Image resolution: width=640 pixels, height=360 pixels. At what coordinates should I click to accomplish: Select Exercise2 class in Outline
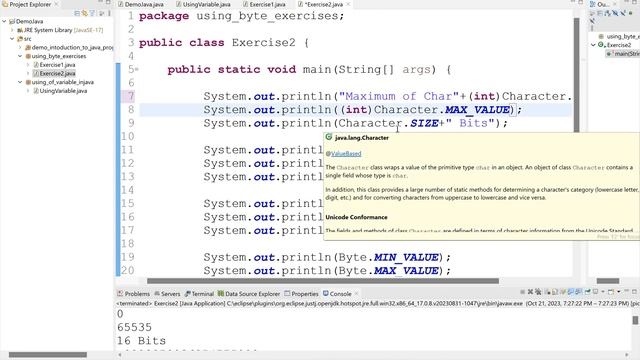[x=615, y=45]
